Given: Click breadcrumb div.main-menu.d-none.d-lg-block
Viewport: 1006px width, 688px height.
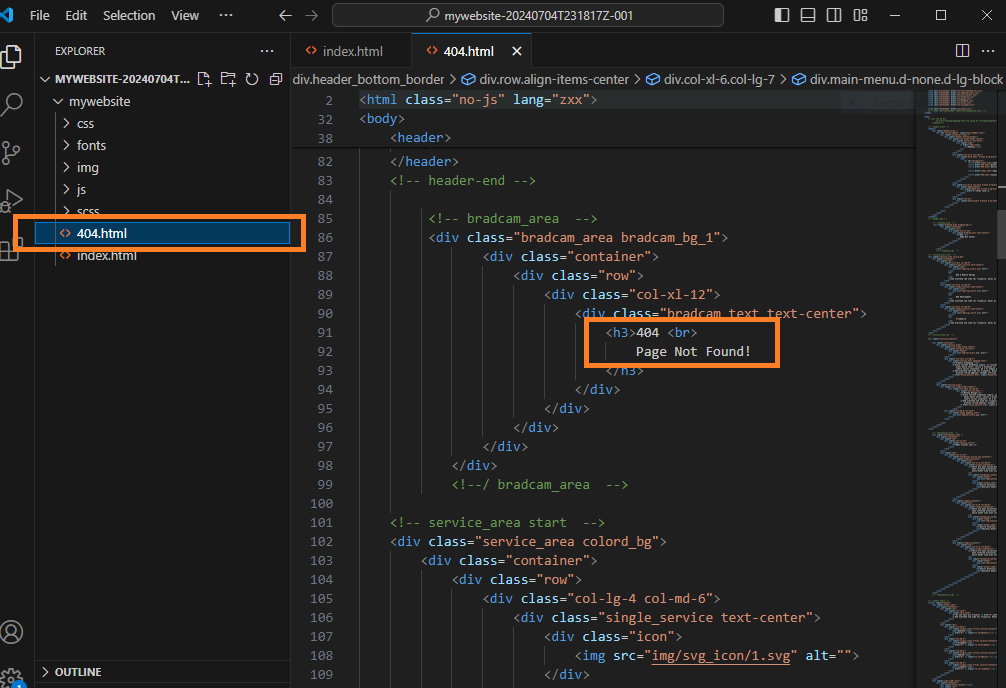Looking at the screenshot, I should 898,79.
